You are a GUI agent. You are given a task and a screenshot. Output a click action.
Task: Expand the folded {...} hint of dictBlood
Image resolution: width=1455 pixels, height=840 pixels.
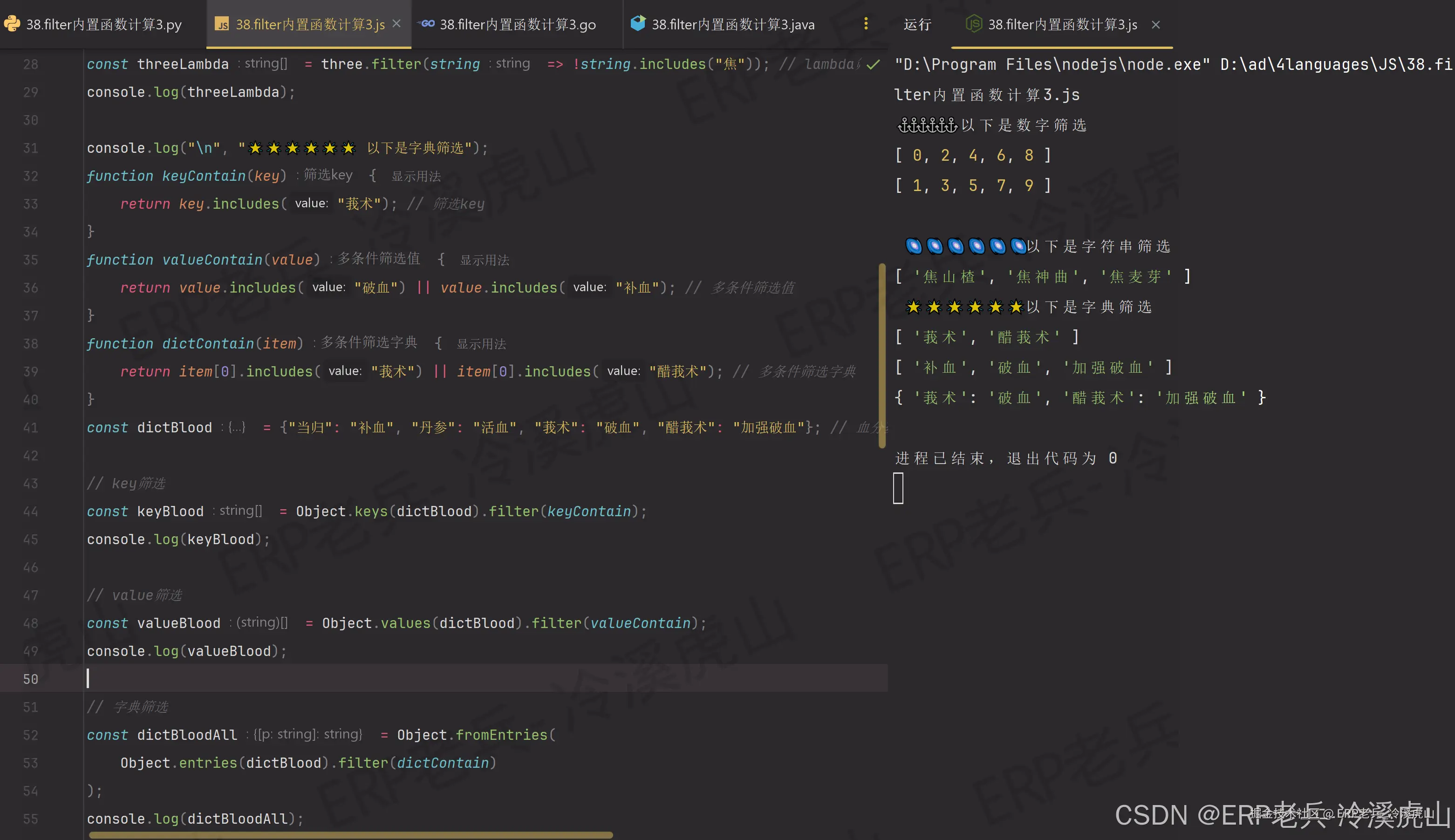tap(237, 428)
